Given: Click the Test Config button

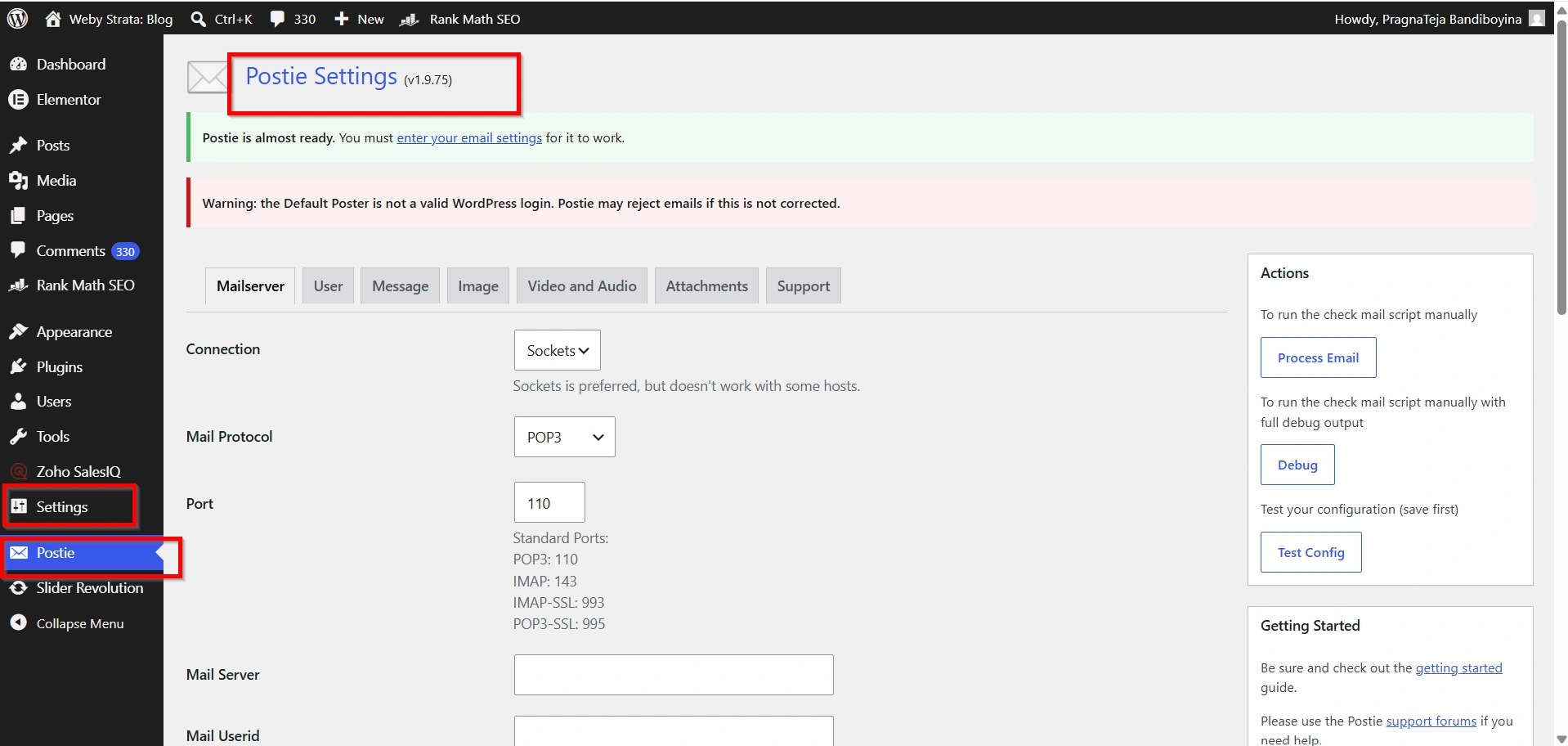Looking at the screenshot, I should click(x=1310, y=552).
